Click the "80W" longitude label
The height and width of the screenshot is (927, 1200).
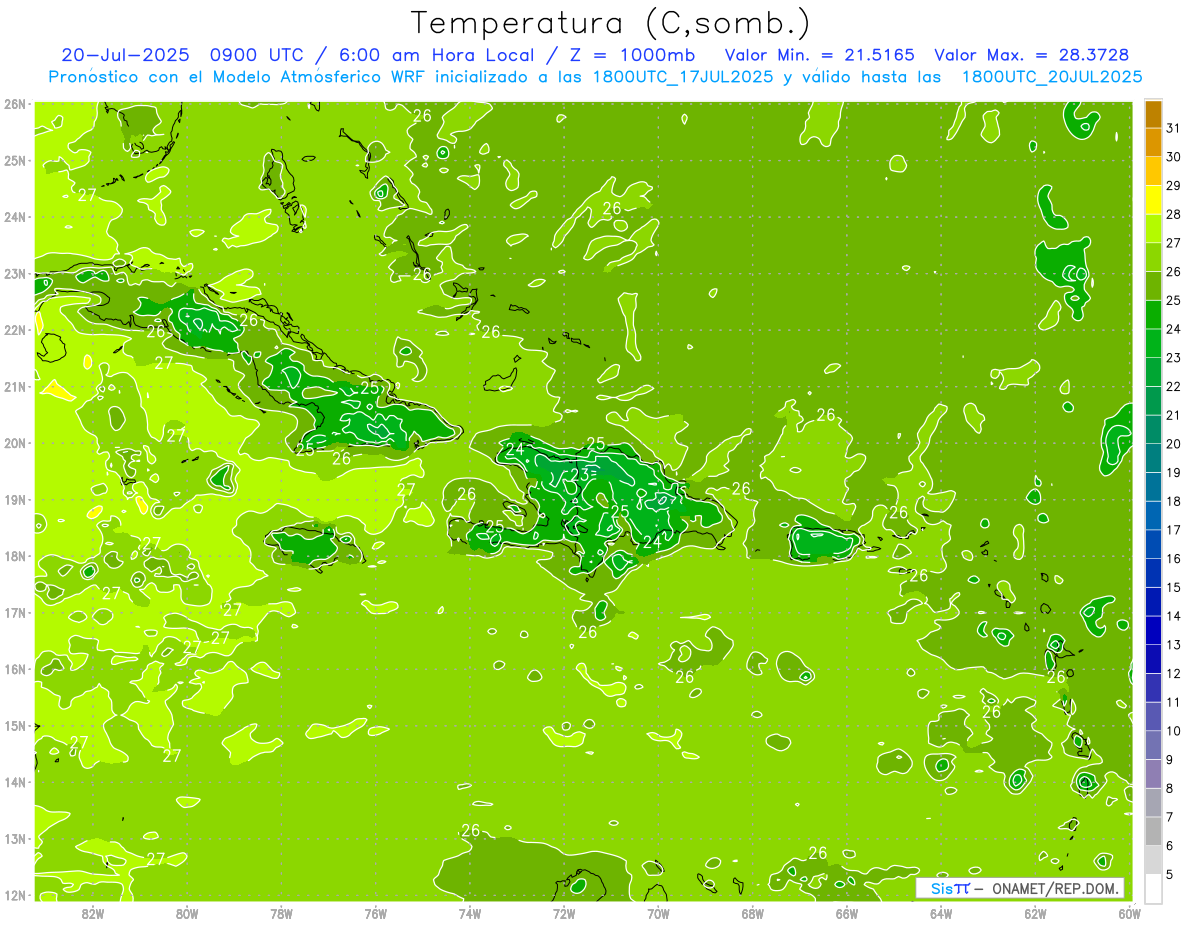(x=187, y=913)
